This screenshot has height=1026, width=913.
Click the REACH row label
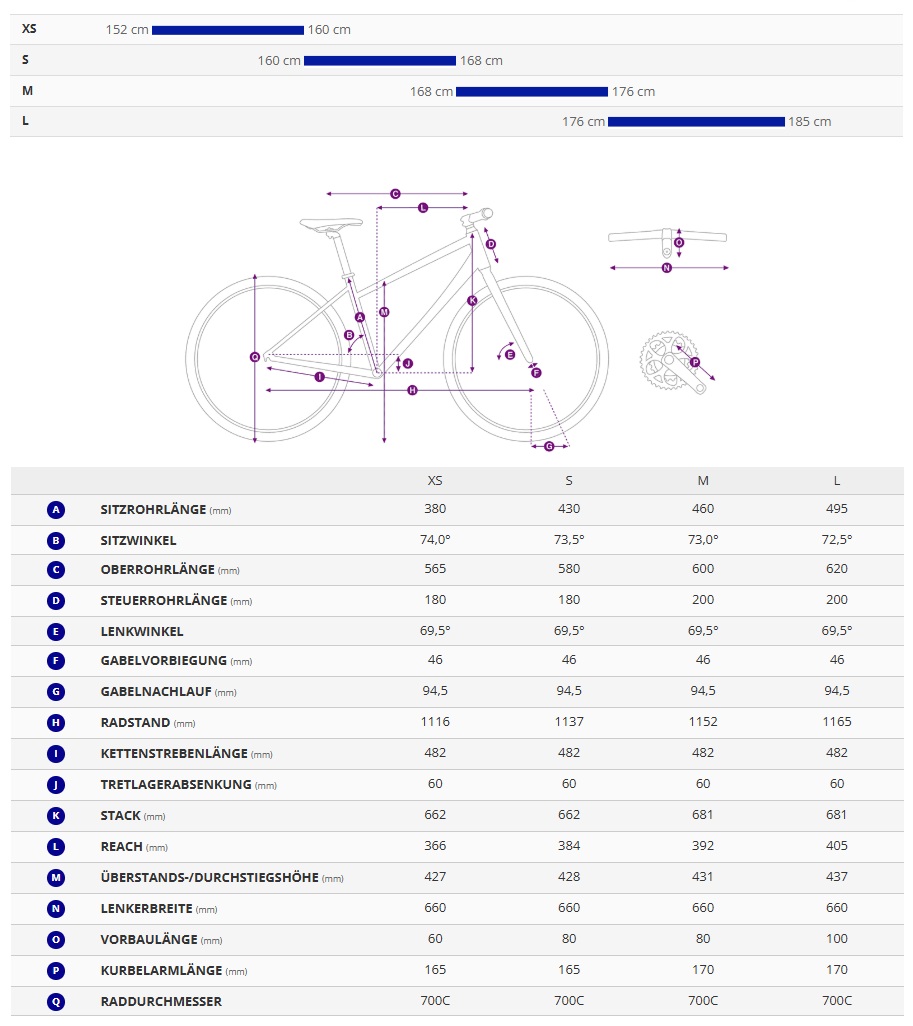click(122, 847)
